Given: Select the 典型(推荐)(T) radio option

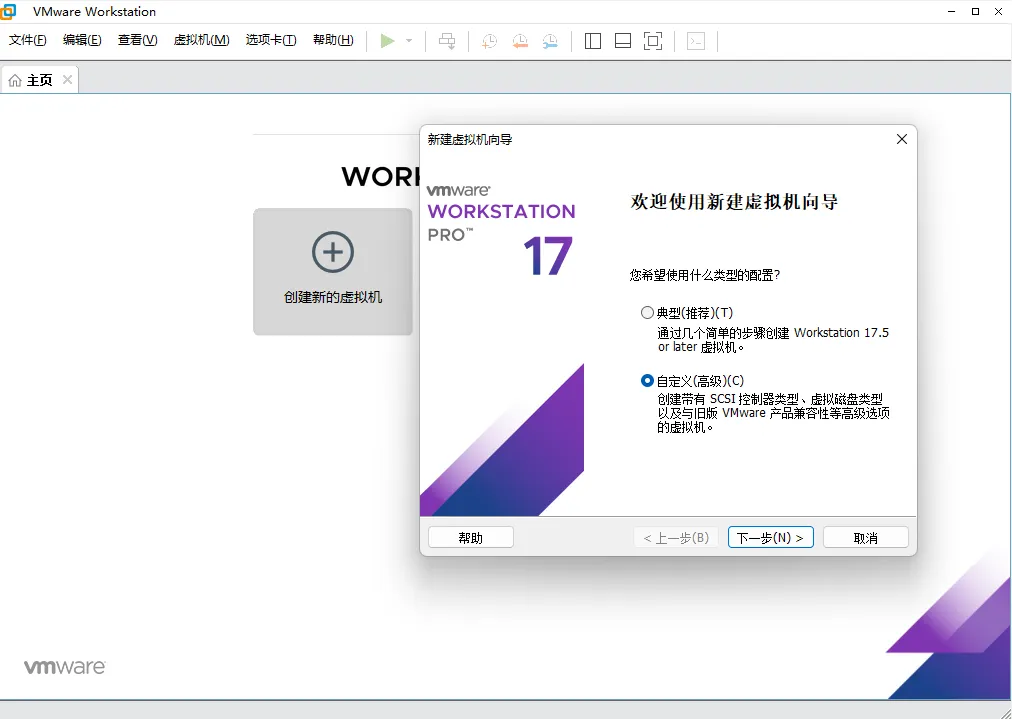Looking at the screenshot, I should pyautogui.click(x=647, y=313).
